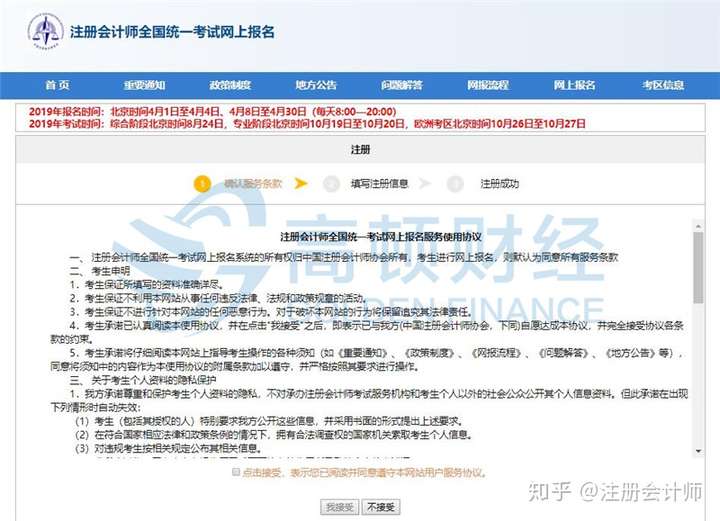Go to 网上报名 page

pyautogui.click(x=574, y=85)
